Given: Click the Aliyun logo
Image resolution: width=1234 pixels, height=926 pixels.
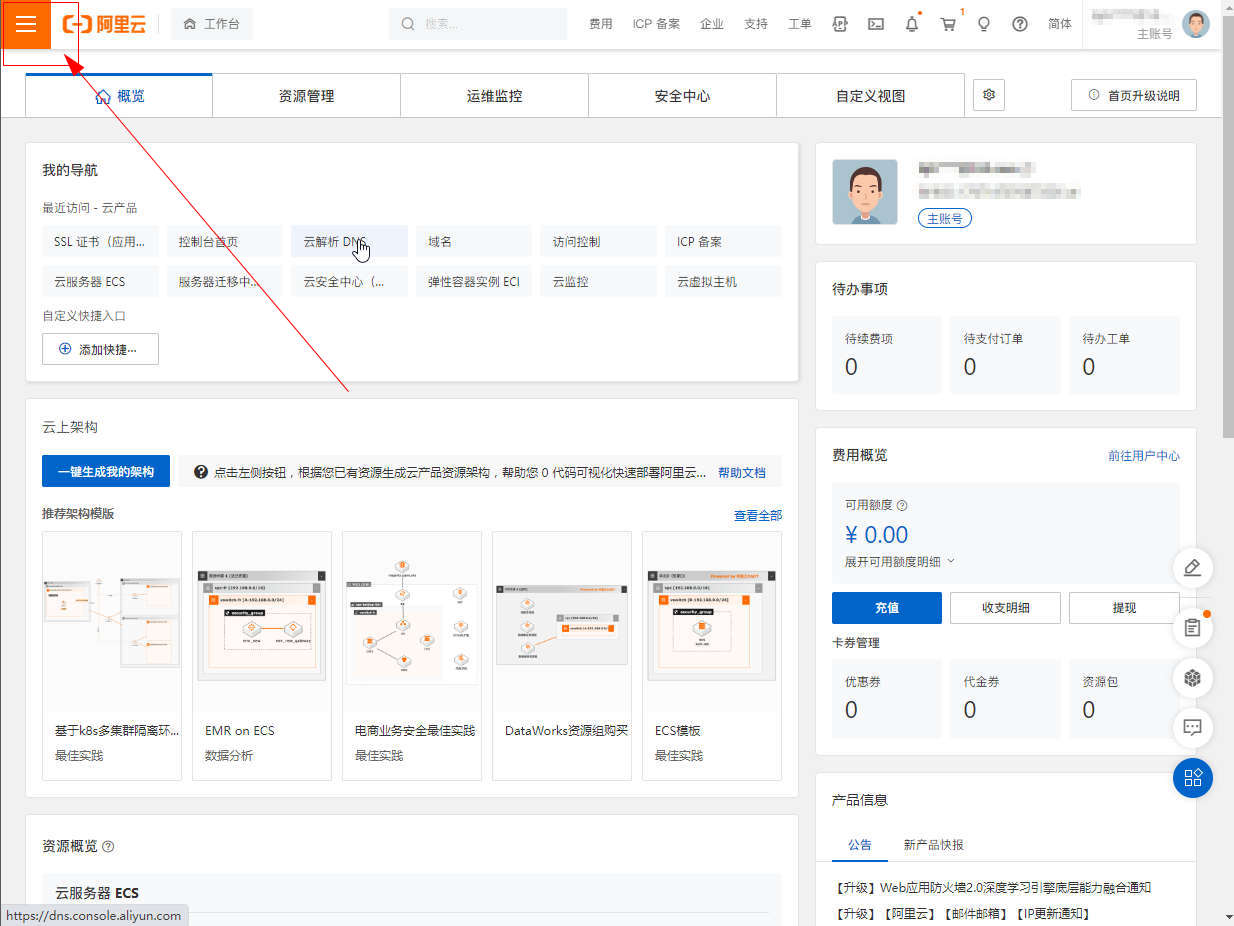Looking at the screenshot, I should tap(104, 24).
